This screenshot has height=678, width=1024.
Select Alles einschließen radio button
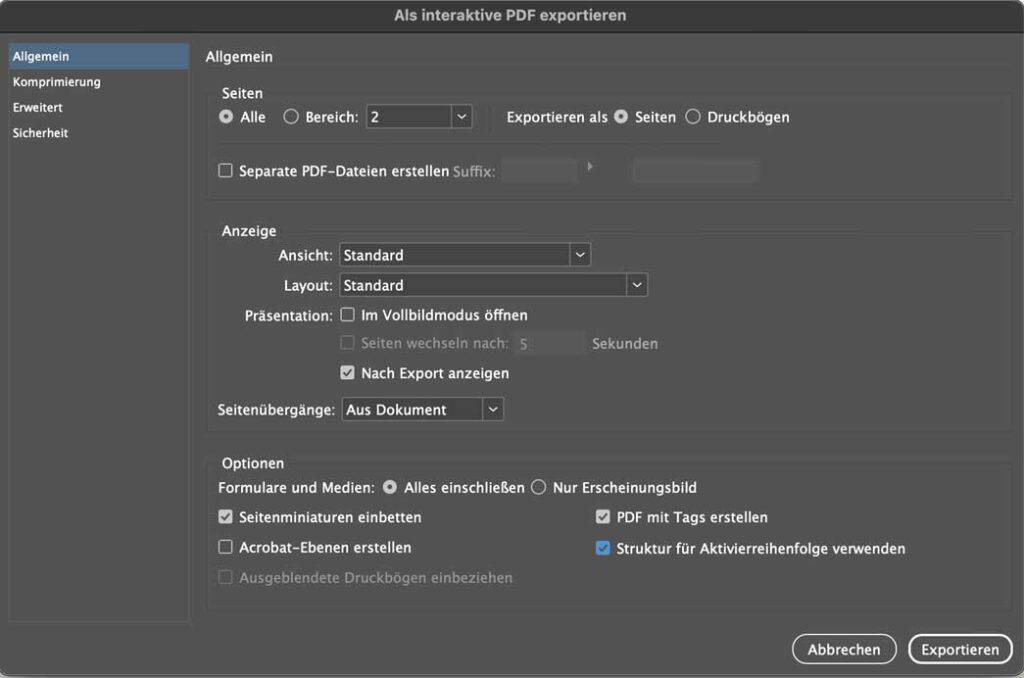[x=390, y=487]
